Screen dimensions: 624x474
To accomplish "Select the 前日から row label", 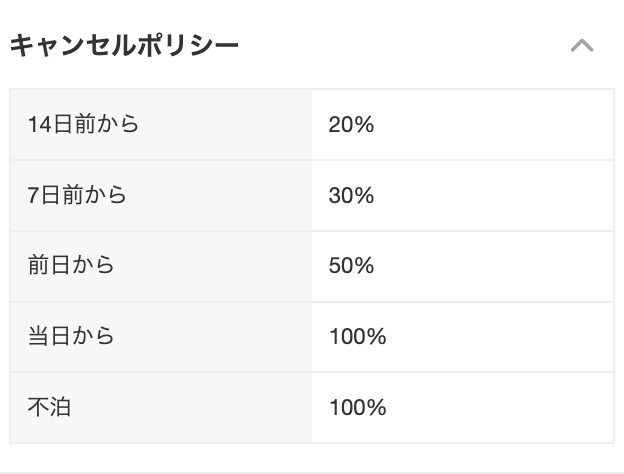I will 71,265.
